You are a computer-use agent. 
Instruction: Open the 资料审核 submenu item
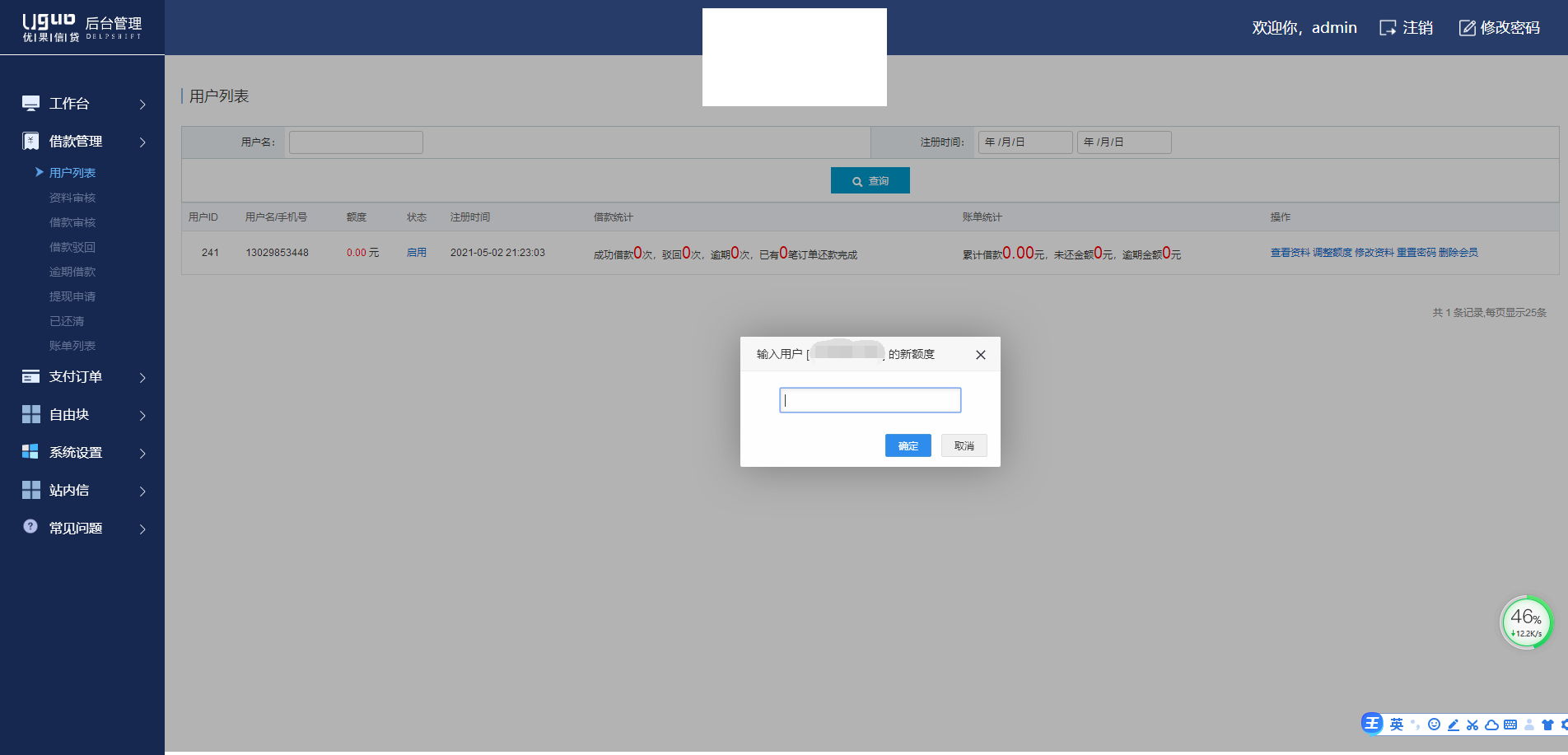coord(72,198)
